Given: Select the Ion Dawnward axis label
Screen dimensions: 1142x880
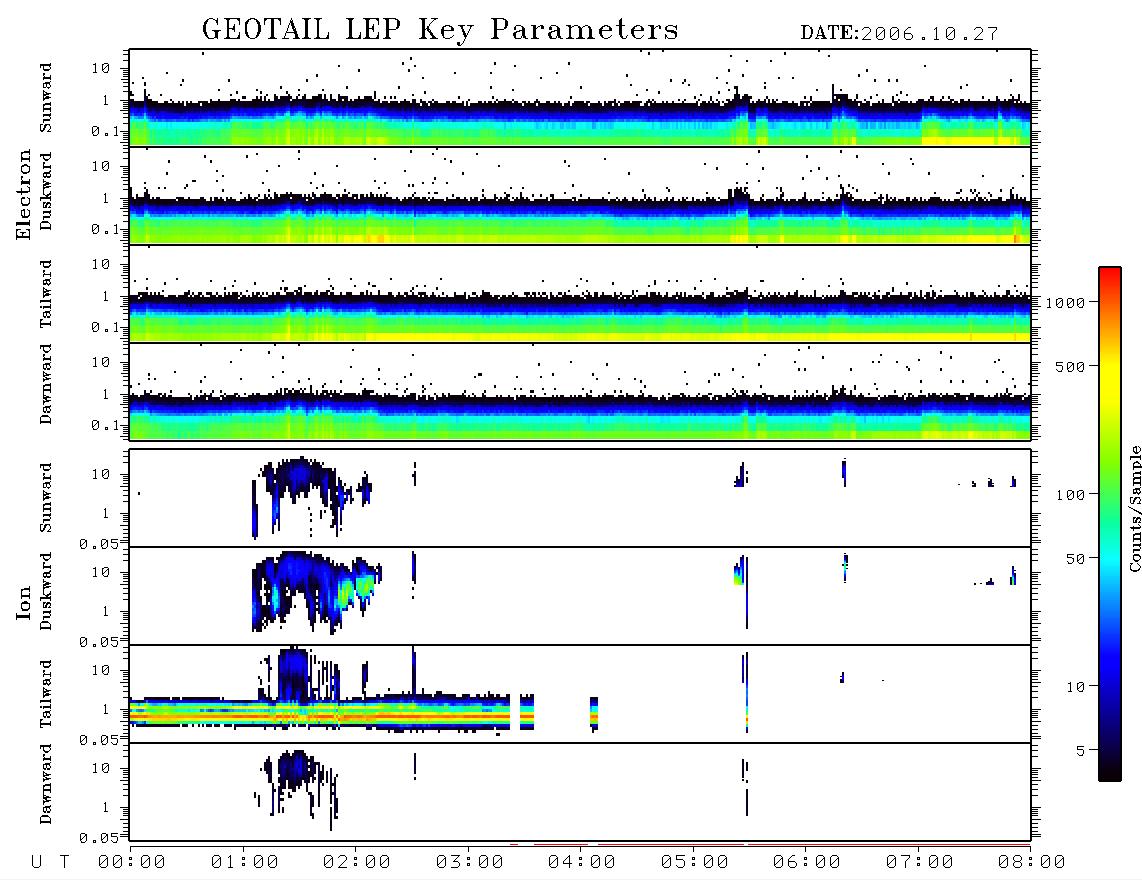Looking at the screenshot, I should click(46, 784).
